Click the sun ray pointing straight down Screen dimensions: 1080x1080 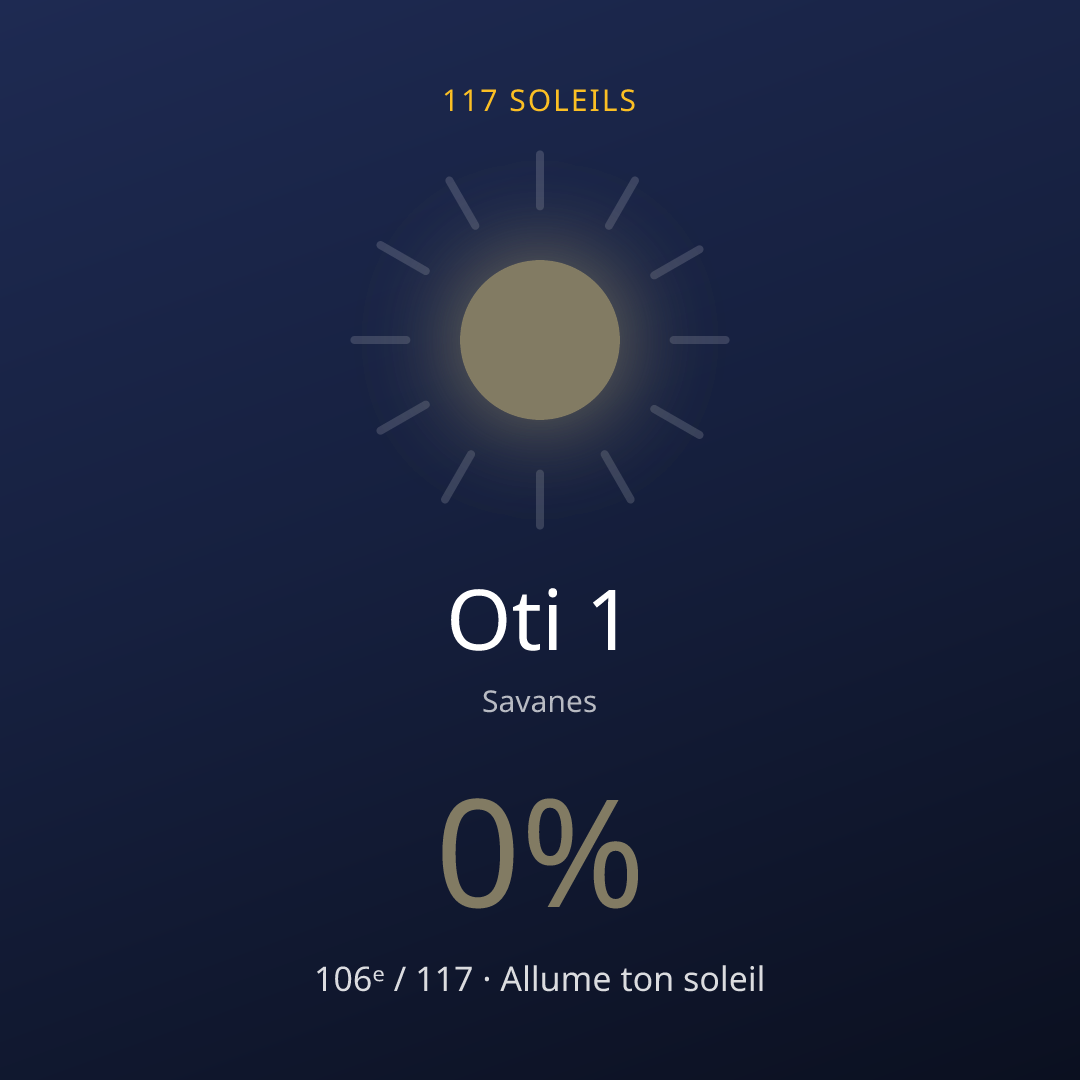(540, 499)
